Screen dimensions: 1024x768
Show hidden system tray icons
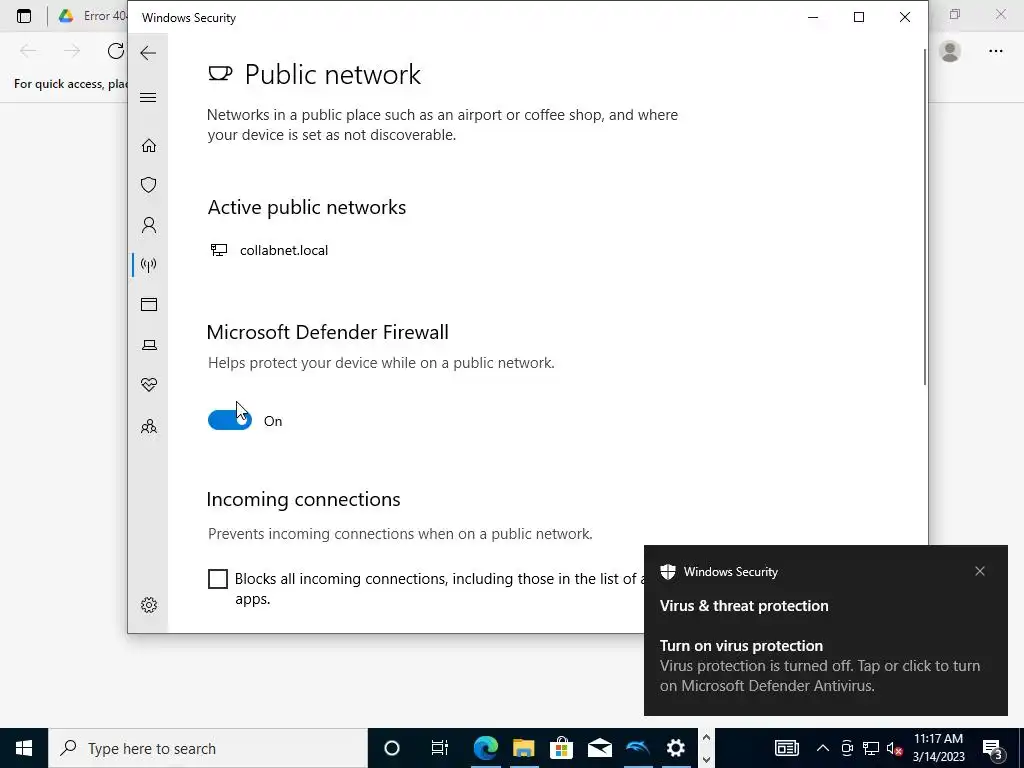[823, 748]
